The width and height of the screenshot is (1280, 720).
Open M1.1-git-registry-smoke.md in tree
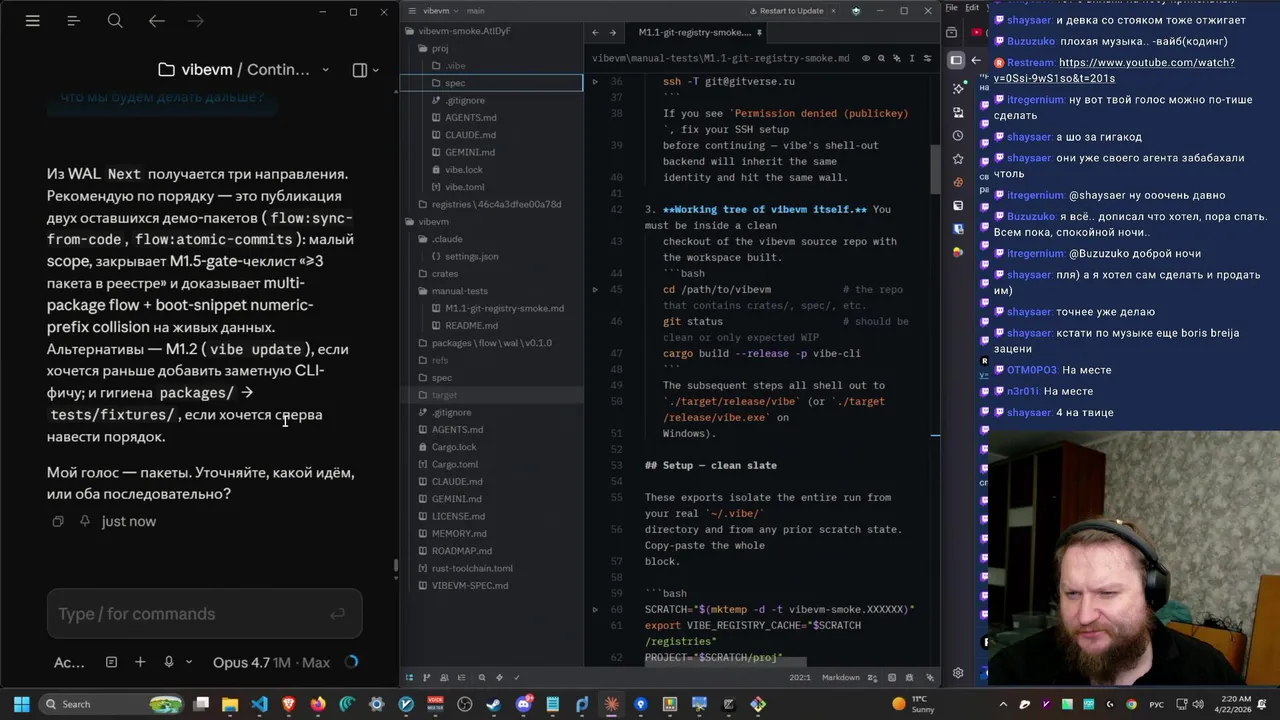(504, 308)
